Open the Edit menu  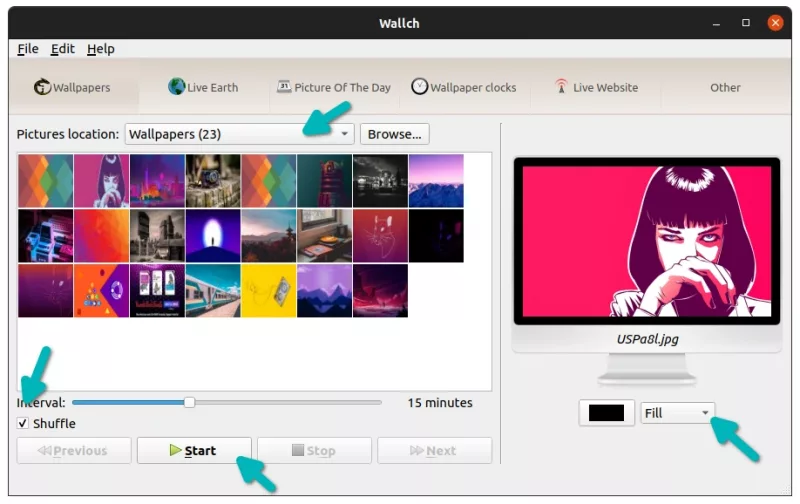click(62, 49)
